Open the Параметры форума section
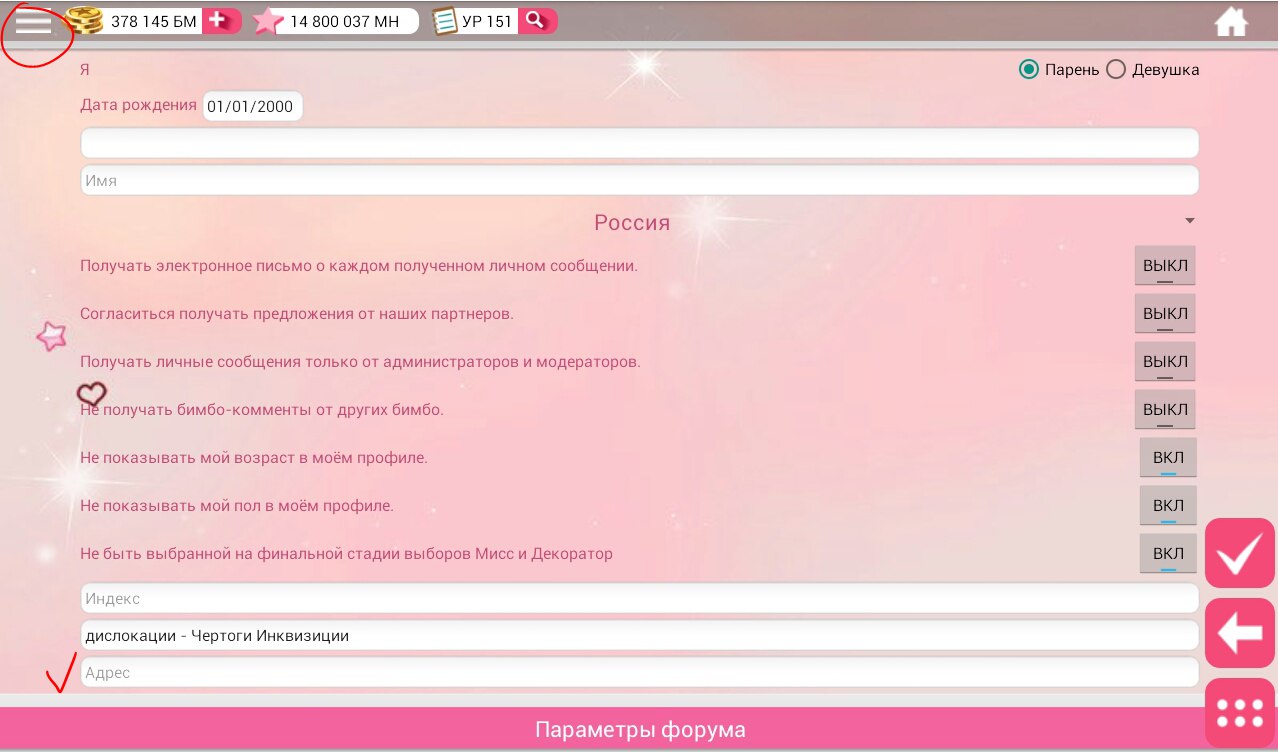The height and width of the screenshot is (752, 1278). click(x=639, y=730)
